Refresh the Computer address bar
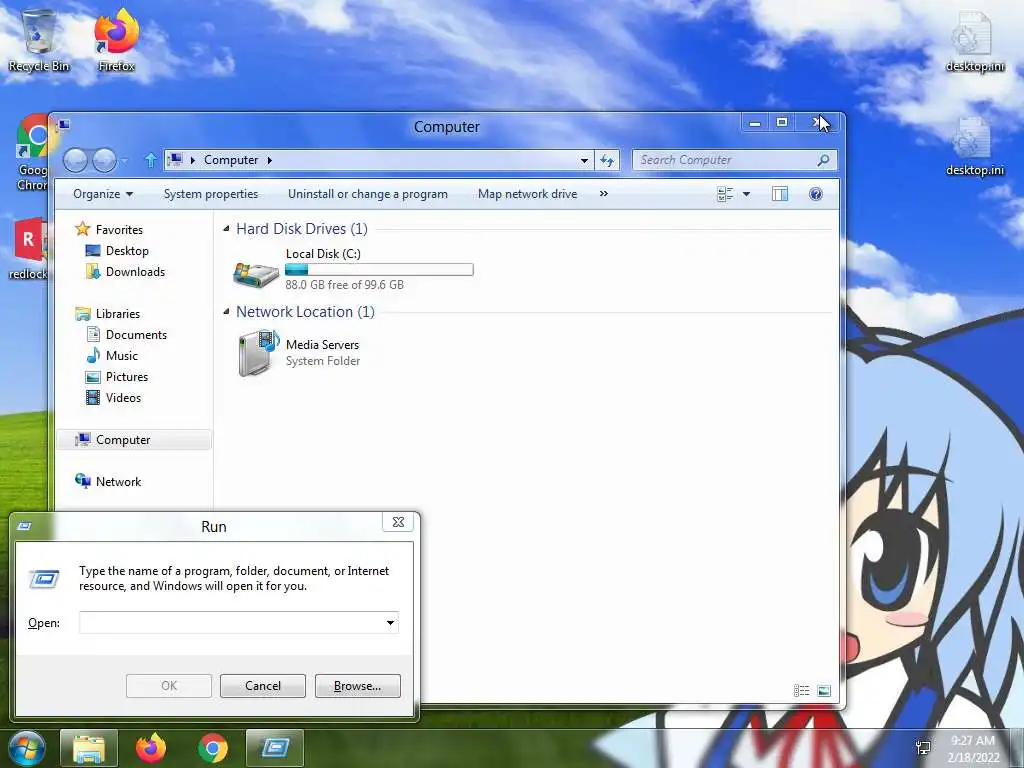The width and height of the screenshot is (1024, 768). point(607,160)
